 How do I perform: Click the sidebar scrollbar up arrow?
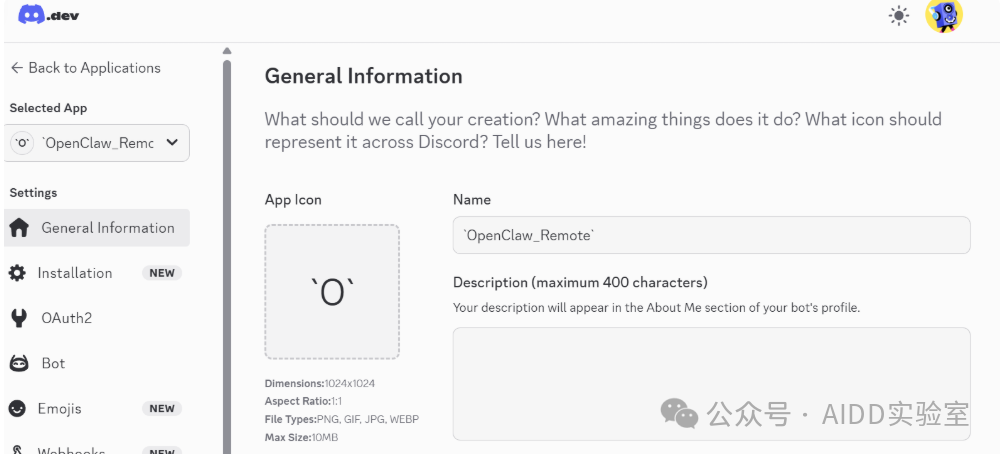(x=227, y=50)
